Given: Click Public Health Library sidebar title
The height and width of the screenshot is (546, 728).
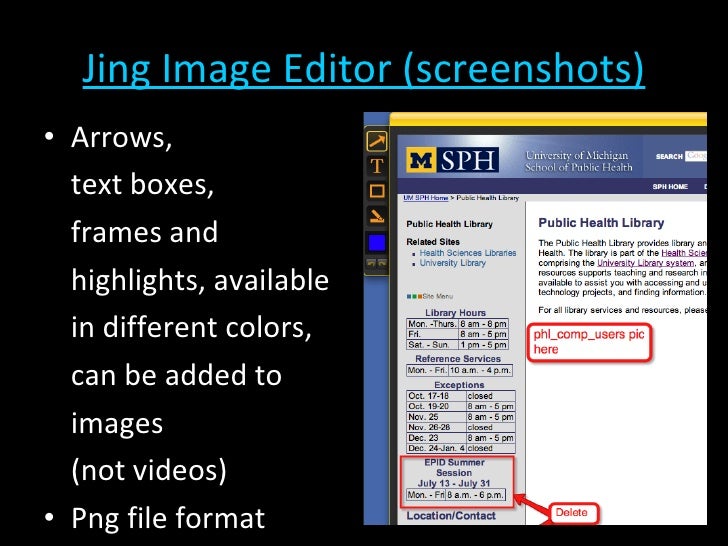Looking at the screenshot, I should coord(449,224).
